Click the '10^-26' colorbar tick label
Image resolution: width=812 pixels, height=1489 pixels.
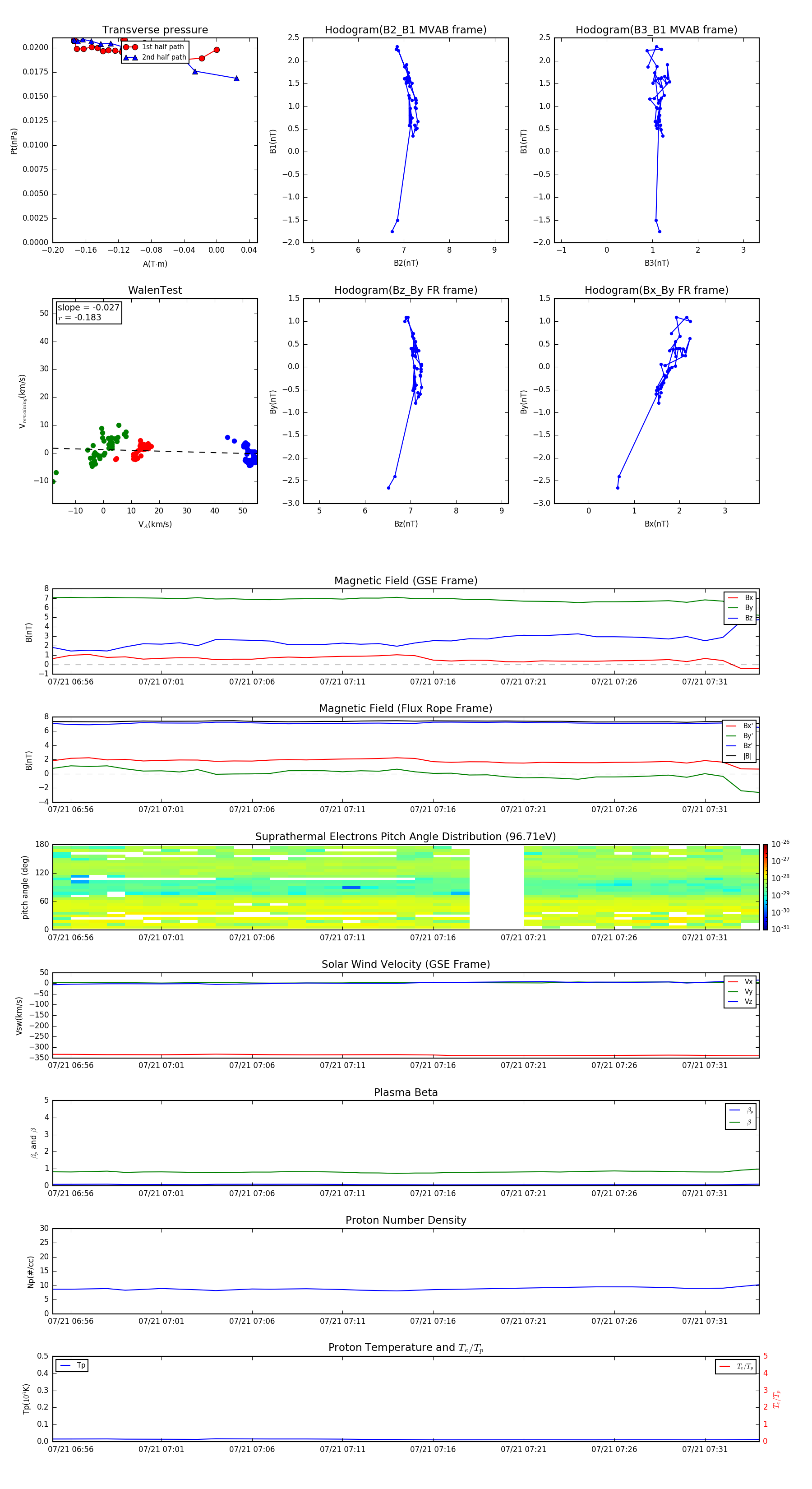tap(781, 844)
